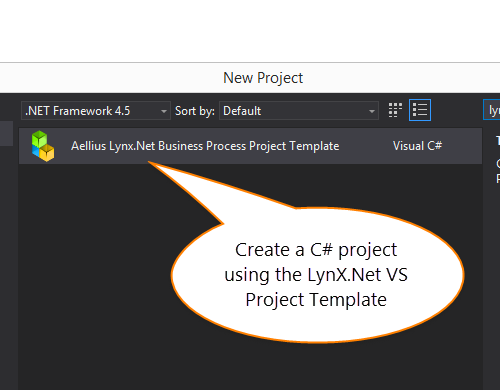Click the "Create a C# project" callout text
This screenshot has height=390, width=500.
tap(316, 250)
